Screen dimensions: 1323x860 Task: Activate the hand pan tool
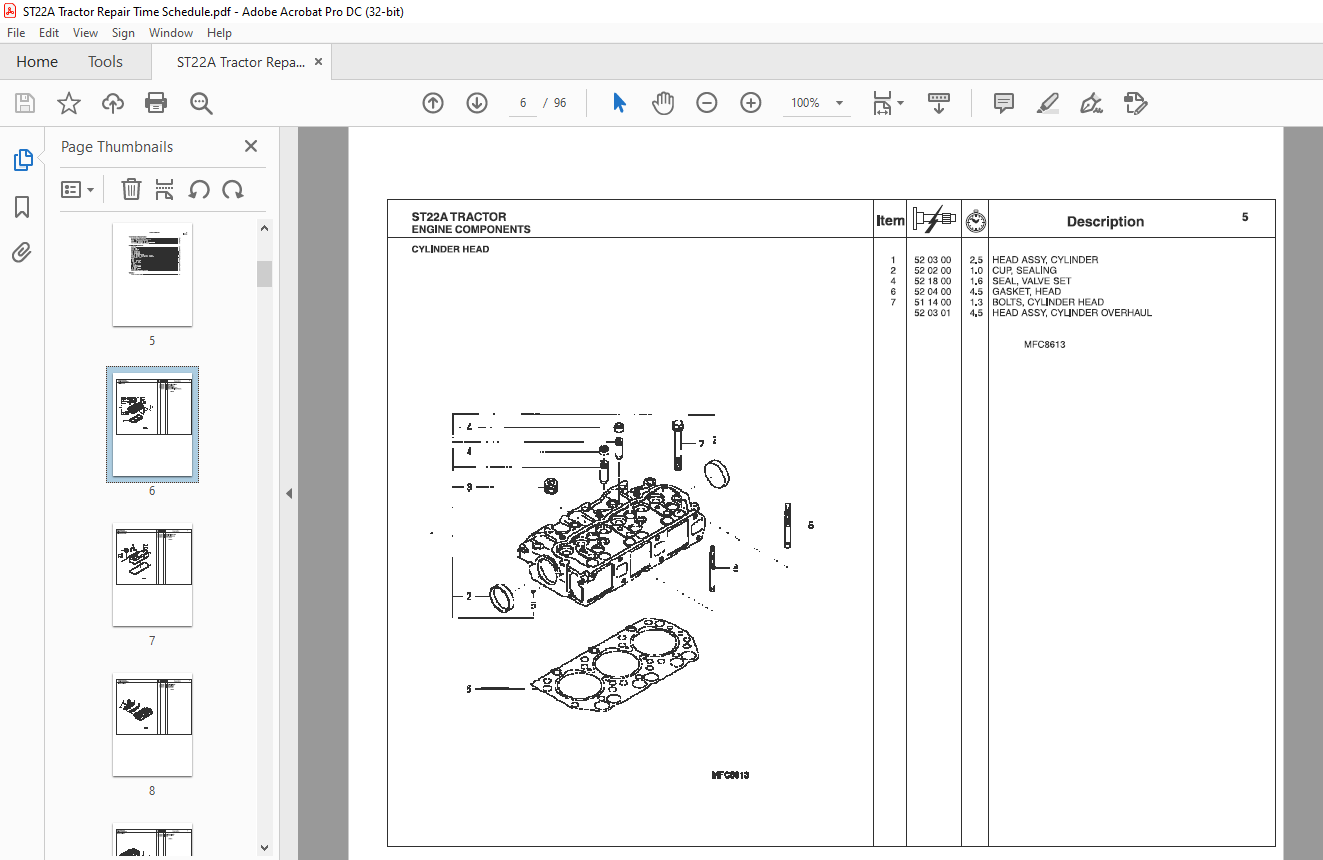(x=663, y=103)
